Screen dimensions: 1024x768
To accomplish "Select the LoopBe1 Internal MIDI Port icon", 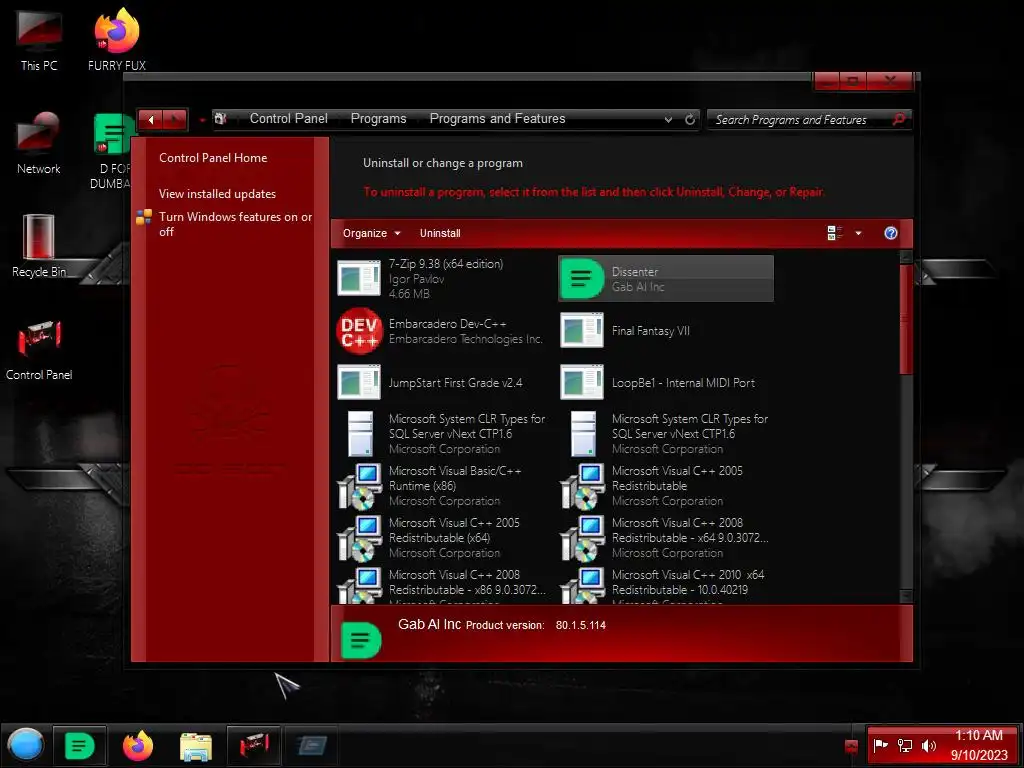I will click(x=582, y=382).
